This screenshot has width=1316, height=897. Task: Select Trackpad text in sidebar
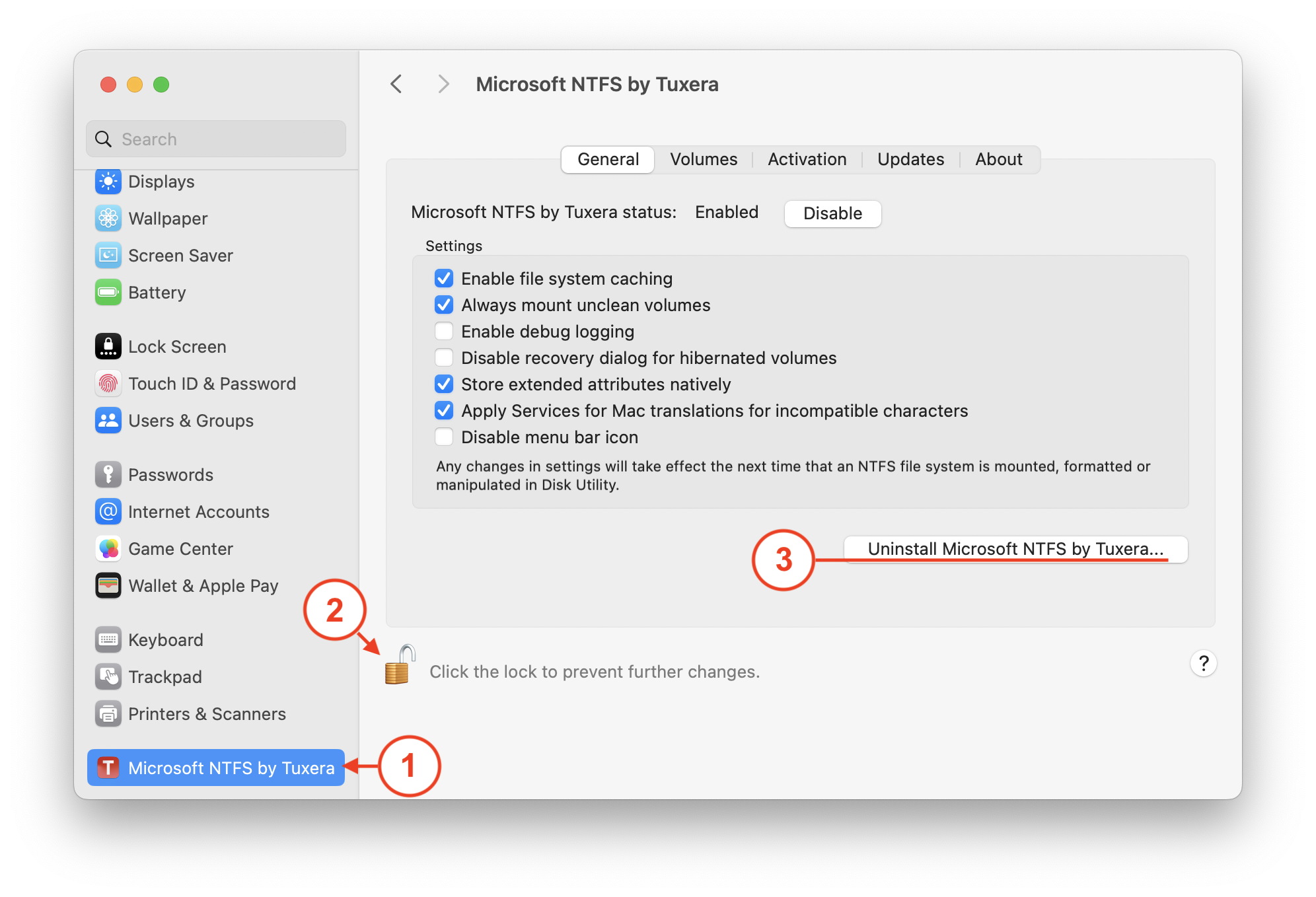[x=165, y=677]
